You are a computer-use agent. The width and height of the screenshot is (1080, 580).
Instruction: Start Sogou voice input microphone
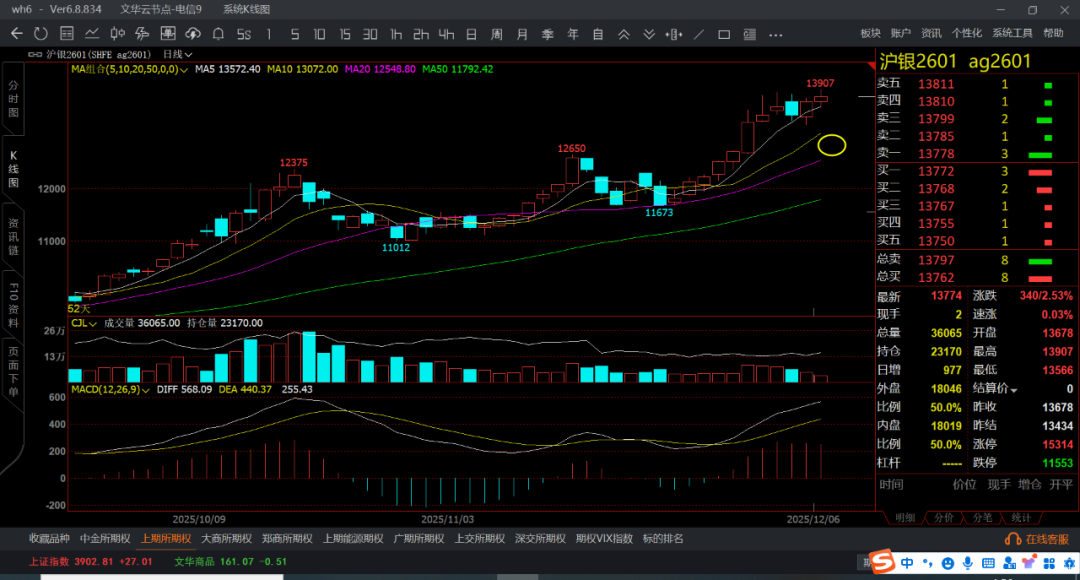click(968, 563)
